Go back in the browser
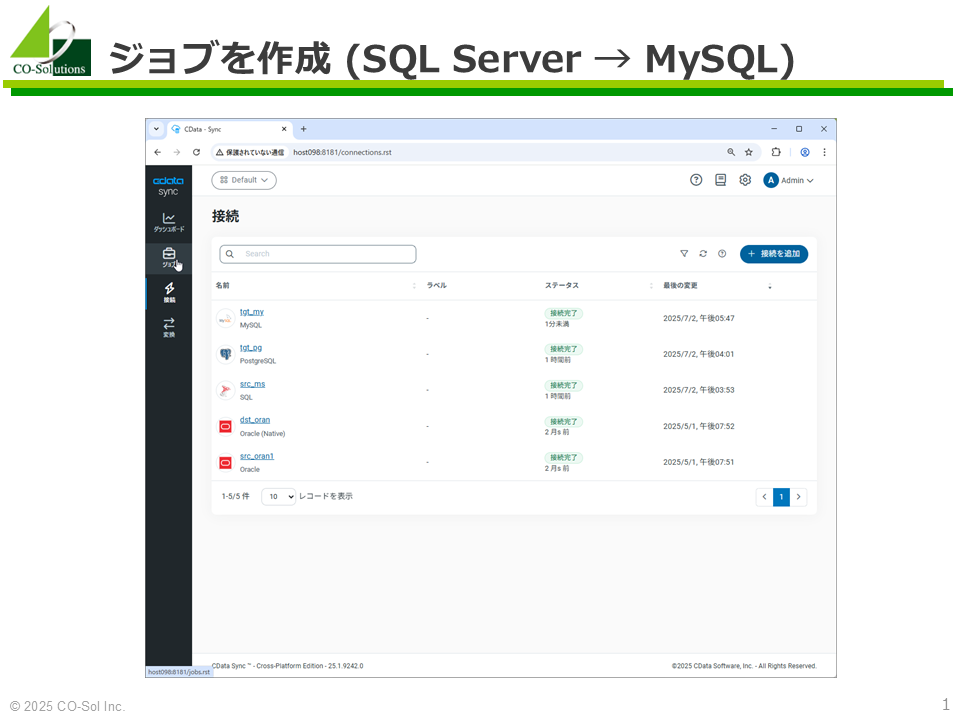This screenshot has height=720, width=960. pos(158,152)
